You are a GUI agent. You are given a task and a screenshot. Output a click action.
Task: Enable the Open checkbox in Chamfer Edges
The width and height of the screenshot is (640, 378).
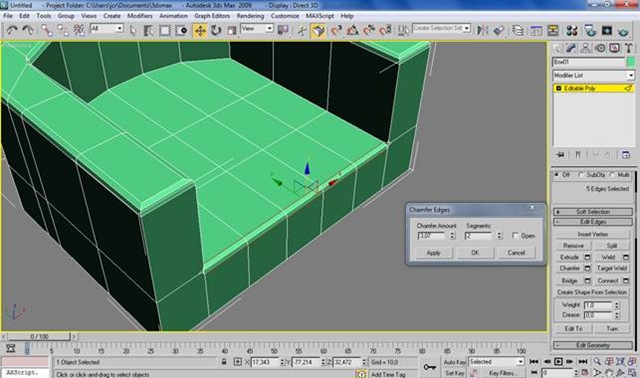tap(515, 236)
